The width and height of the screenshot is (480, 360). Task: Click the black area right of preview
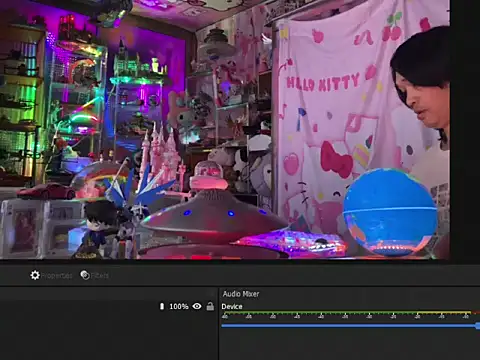pyautogui.click(x=465, y=129)
